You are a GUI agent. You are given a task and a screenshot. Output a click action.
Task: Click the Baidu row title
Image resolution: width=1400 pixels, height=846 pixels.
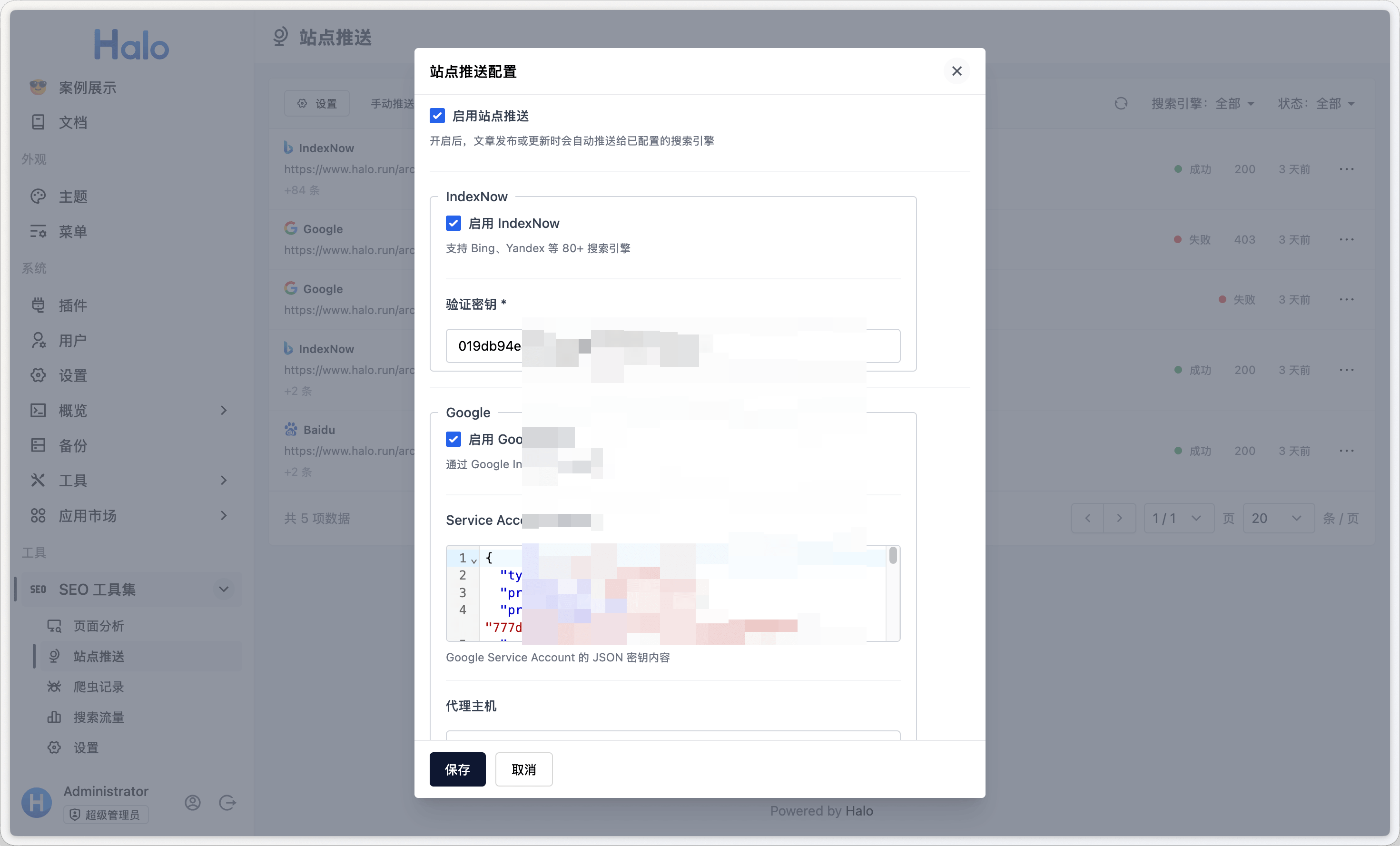pos(319,430)
